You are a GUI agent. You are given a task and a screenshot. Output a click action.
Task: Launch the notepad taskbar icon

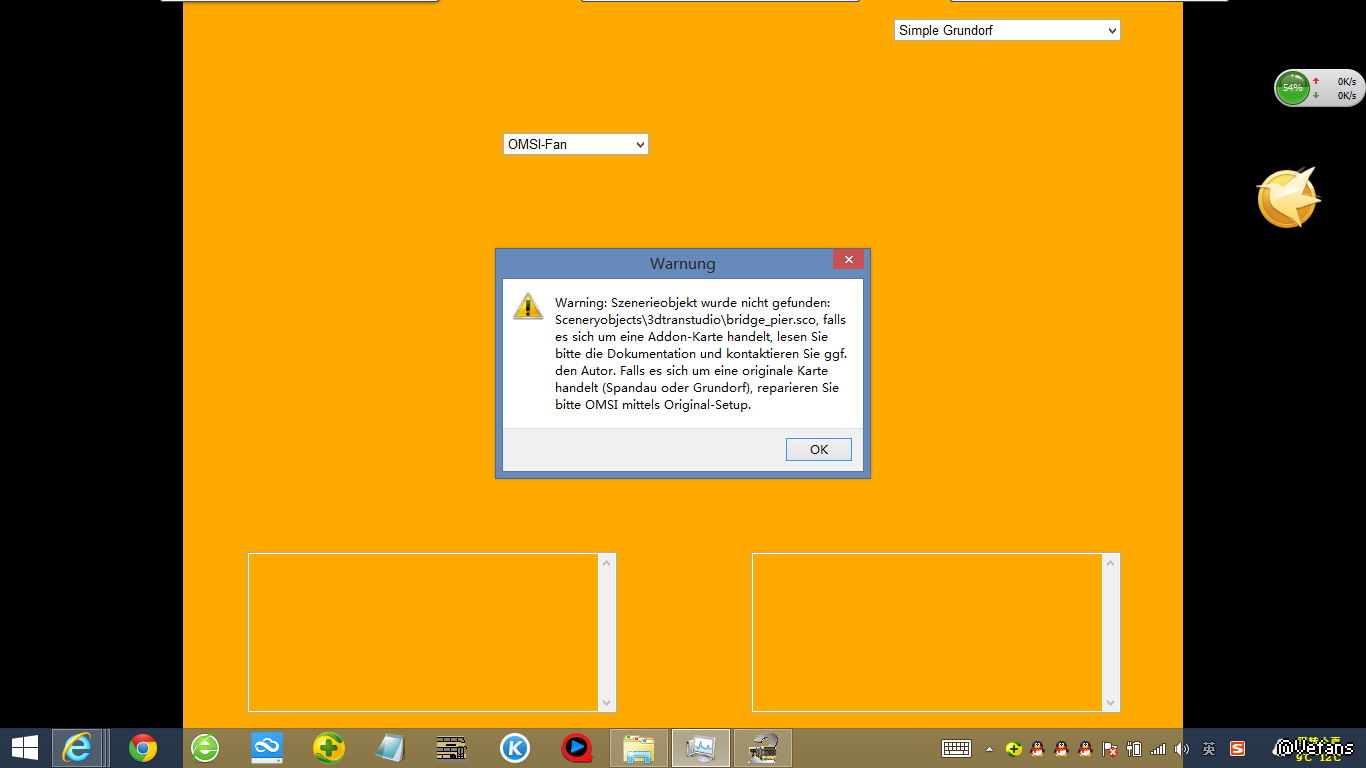click(390, 748)
